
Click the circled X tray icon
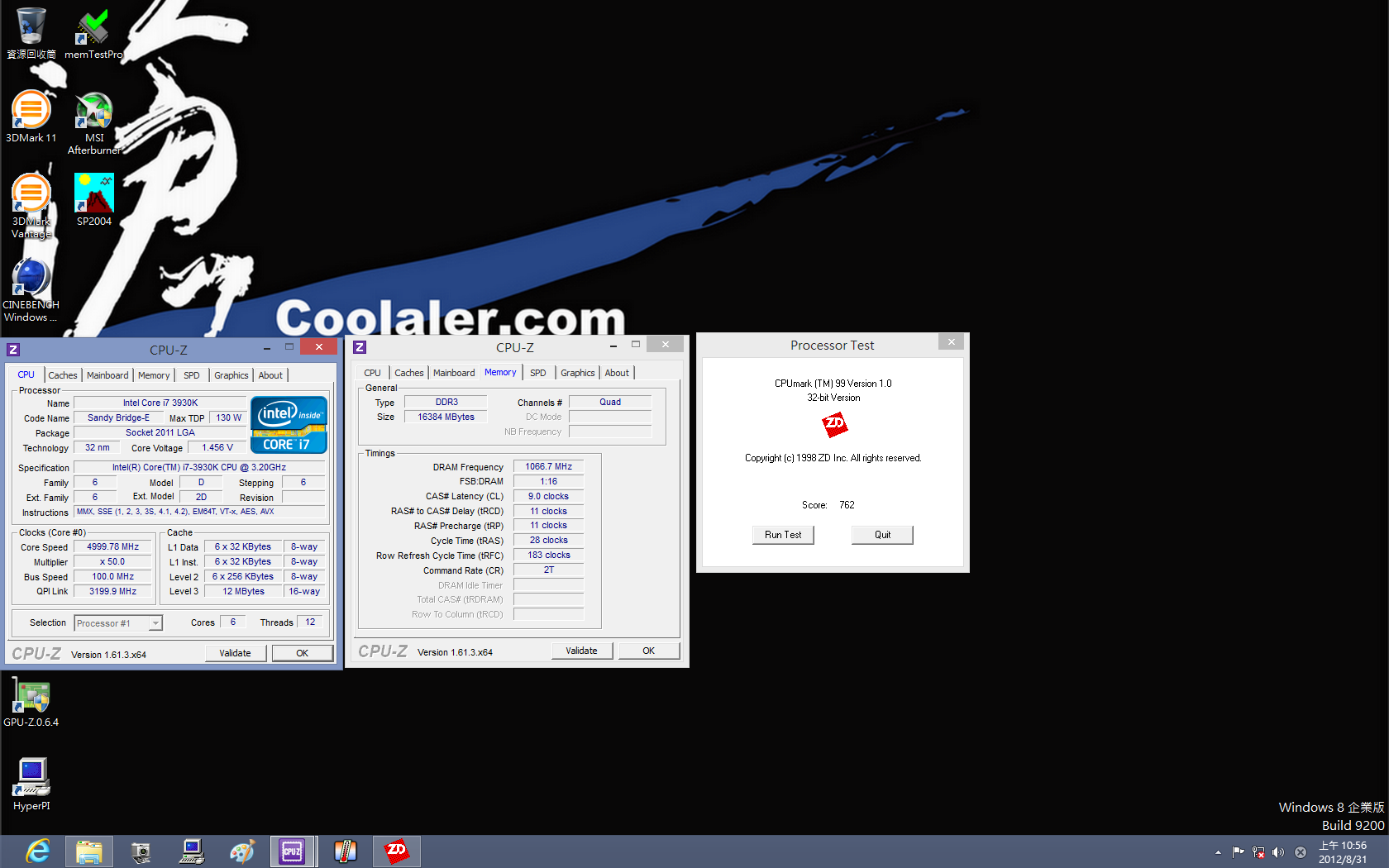click(1300, 852)
